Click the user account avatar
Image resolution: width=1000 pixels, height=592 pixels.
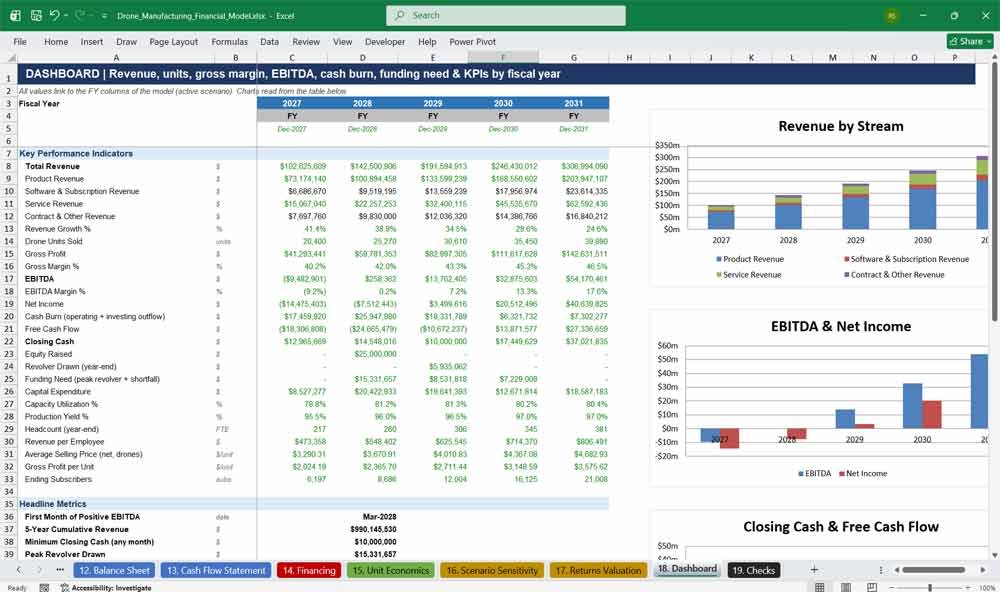pyautogui.click(x=892, y=15)
